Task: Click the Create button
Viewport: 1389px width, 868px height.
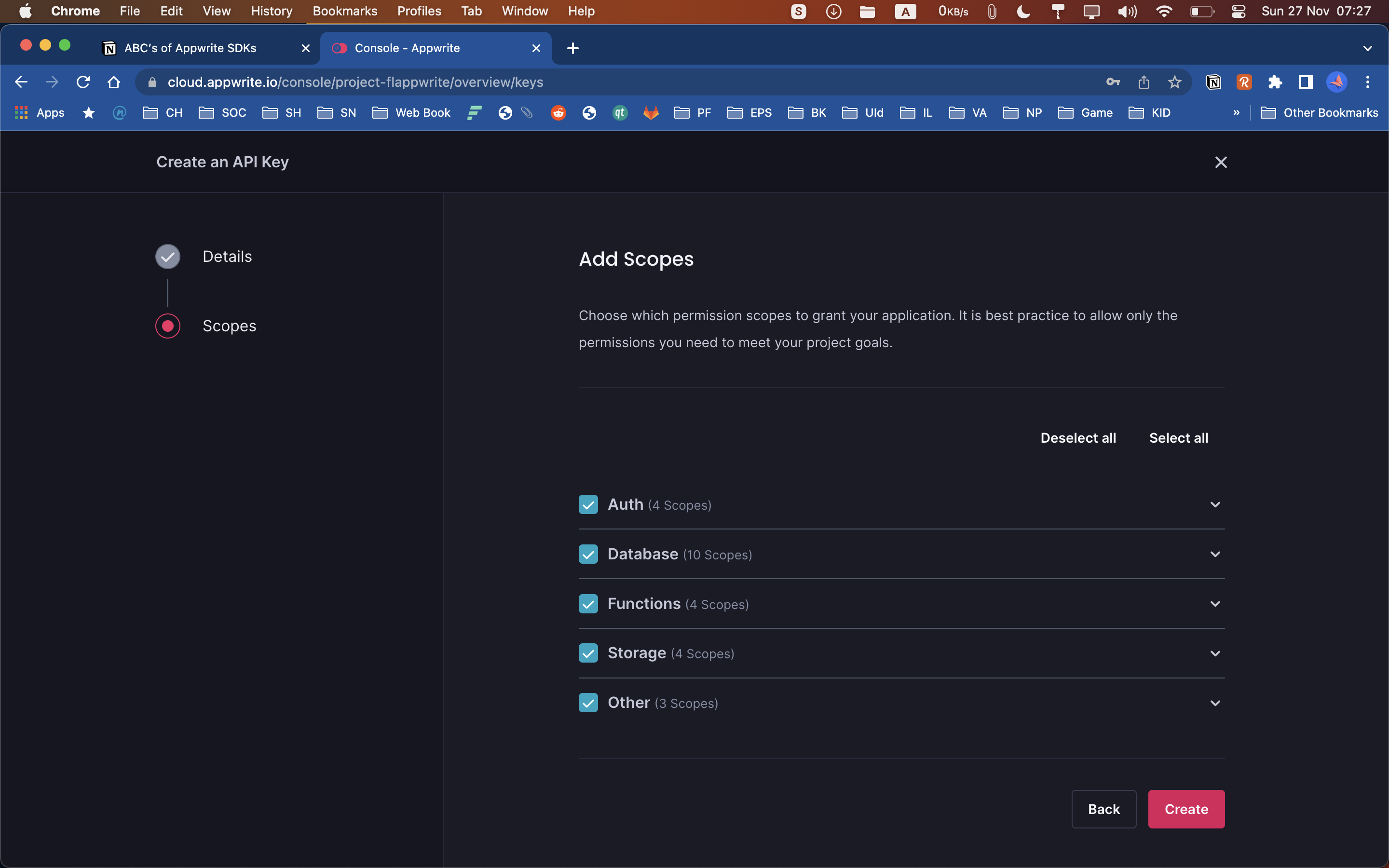Action: pos(1186,809)
